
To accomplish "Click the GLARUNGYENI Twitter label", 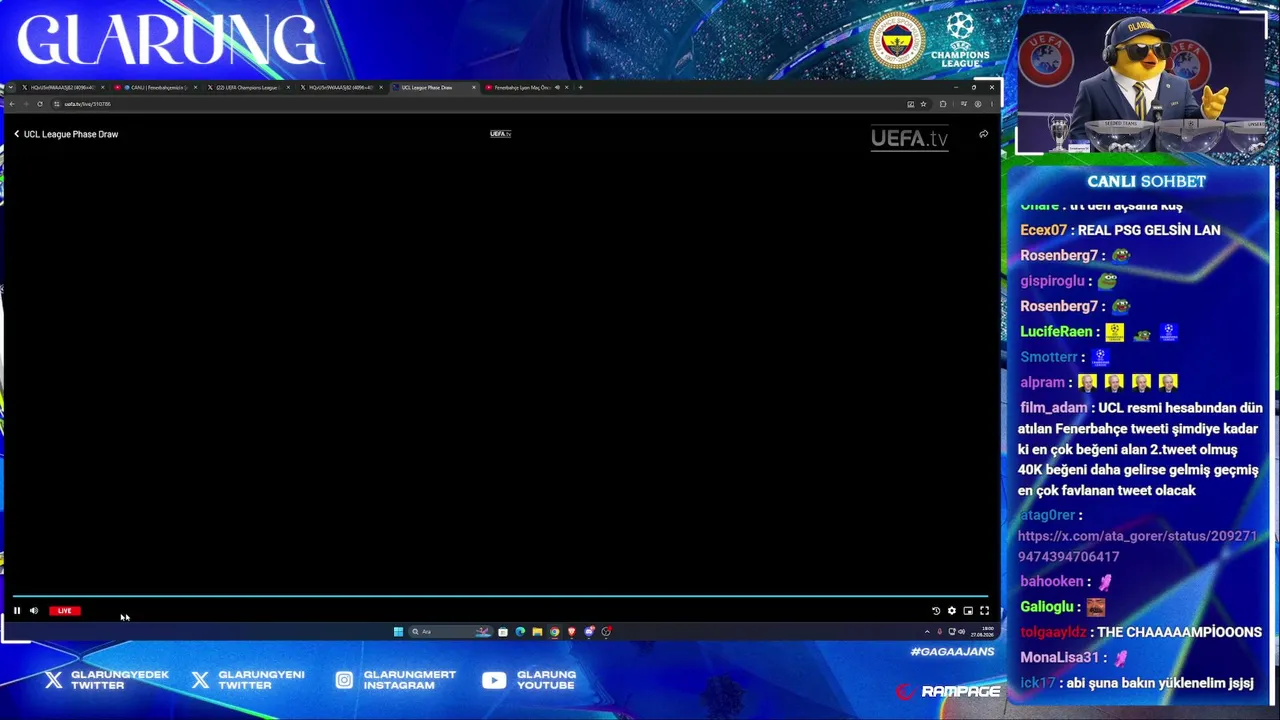I will (x=261, y=680).
